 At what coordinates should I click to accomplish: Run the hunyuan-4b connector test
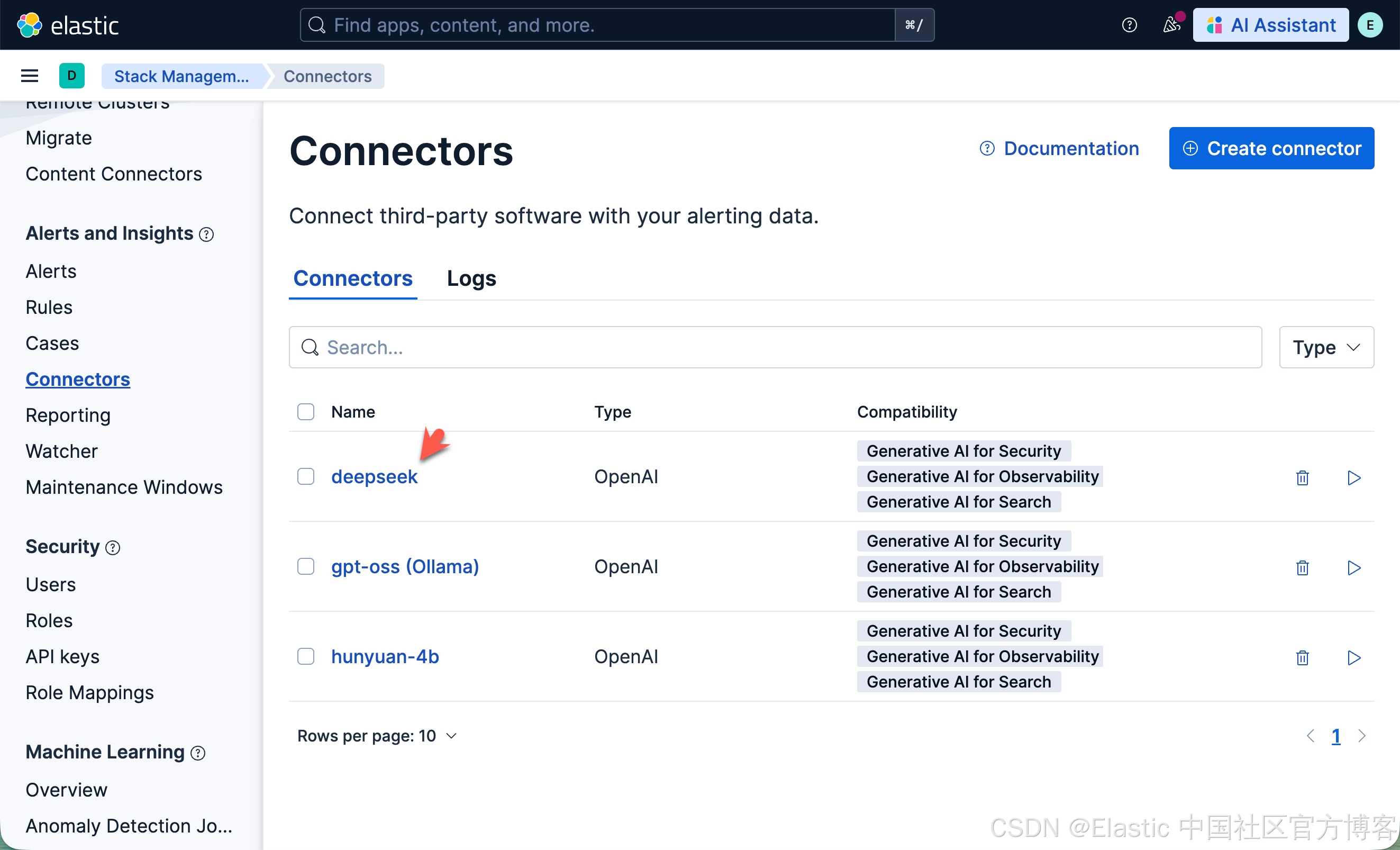(x=1353, y=657)
